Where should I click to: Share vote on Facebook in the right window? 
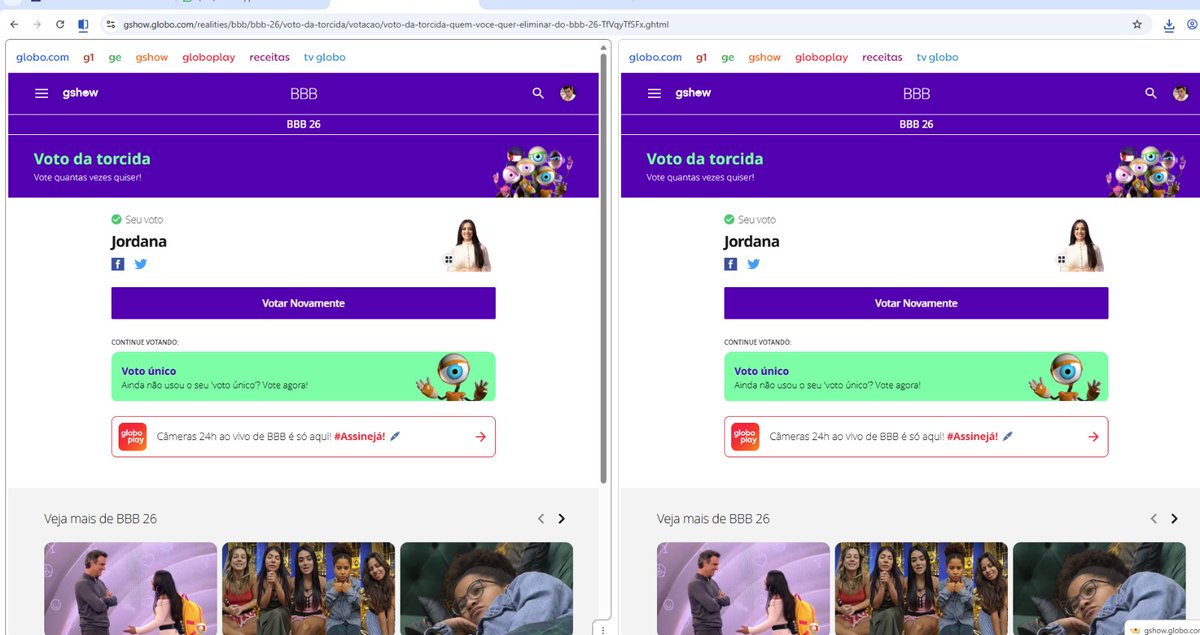731,264
